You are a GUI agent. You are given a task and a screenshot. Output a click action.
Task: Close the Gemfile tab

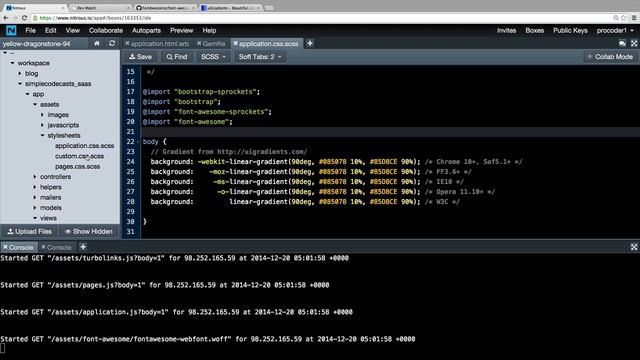(x=199, y=43)
